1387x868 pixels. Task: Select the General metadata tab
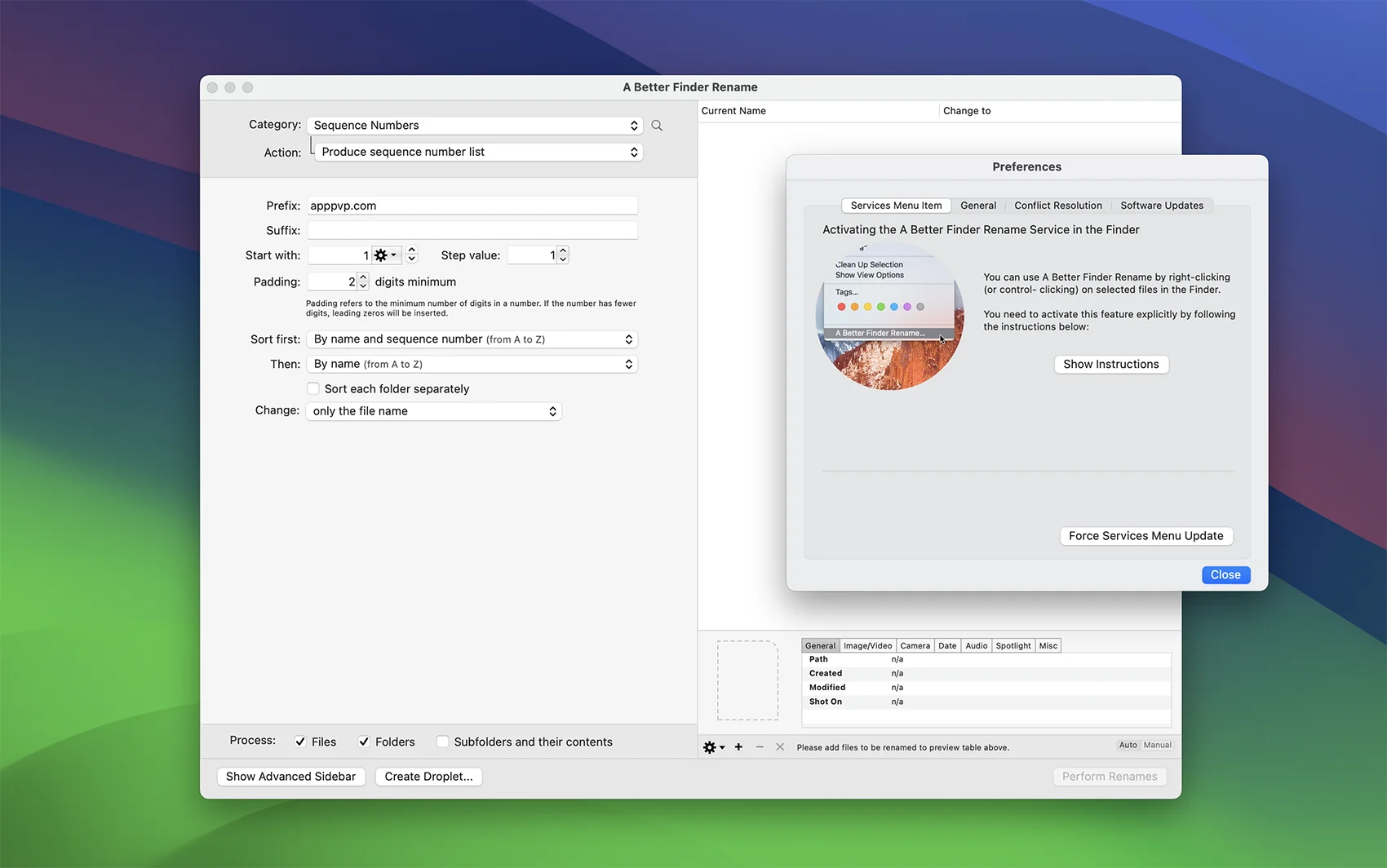tap(820, 646)
